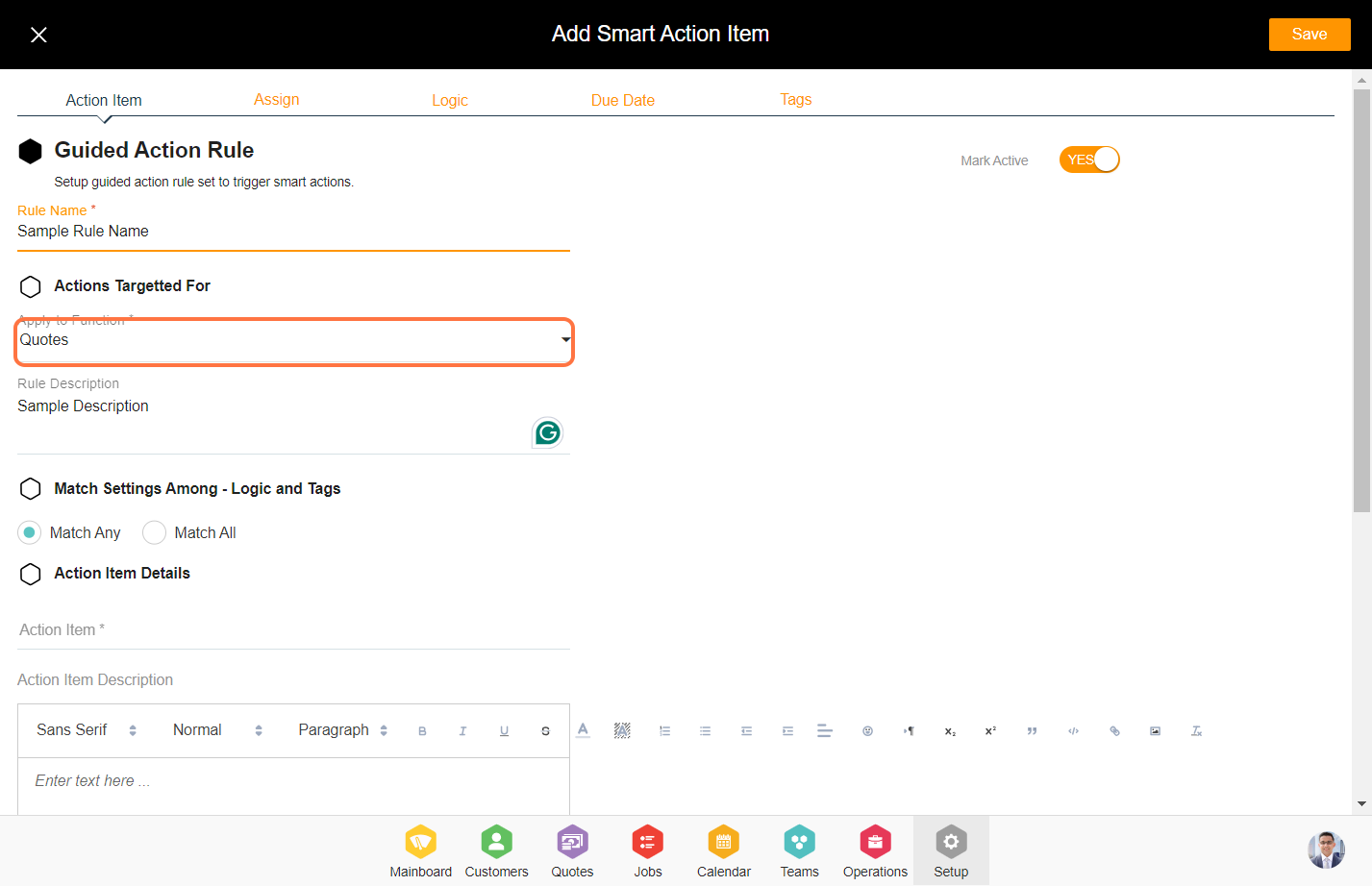Open the user profile avatar
The height and width of the screenshot is (886, 1372).
point(1326,849)
